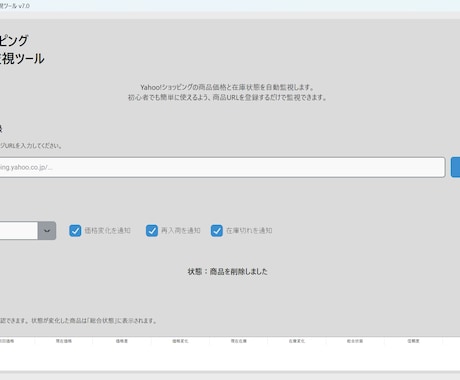Click the 現在価格 column header
Image resolution: width=460 pixels, height=380 pixels.
click(64, 341)
